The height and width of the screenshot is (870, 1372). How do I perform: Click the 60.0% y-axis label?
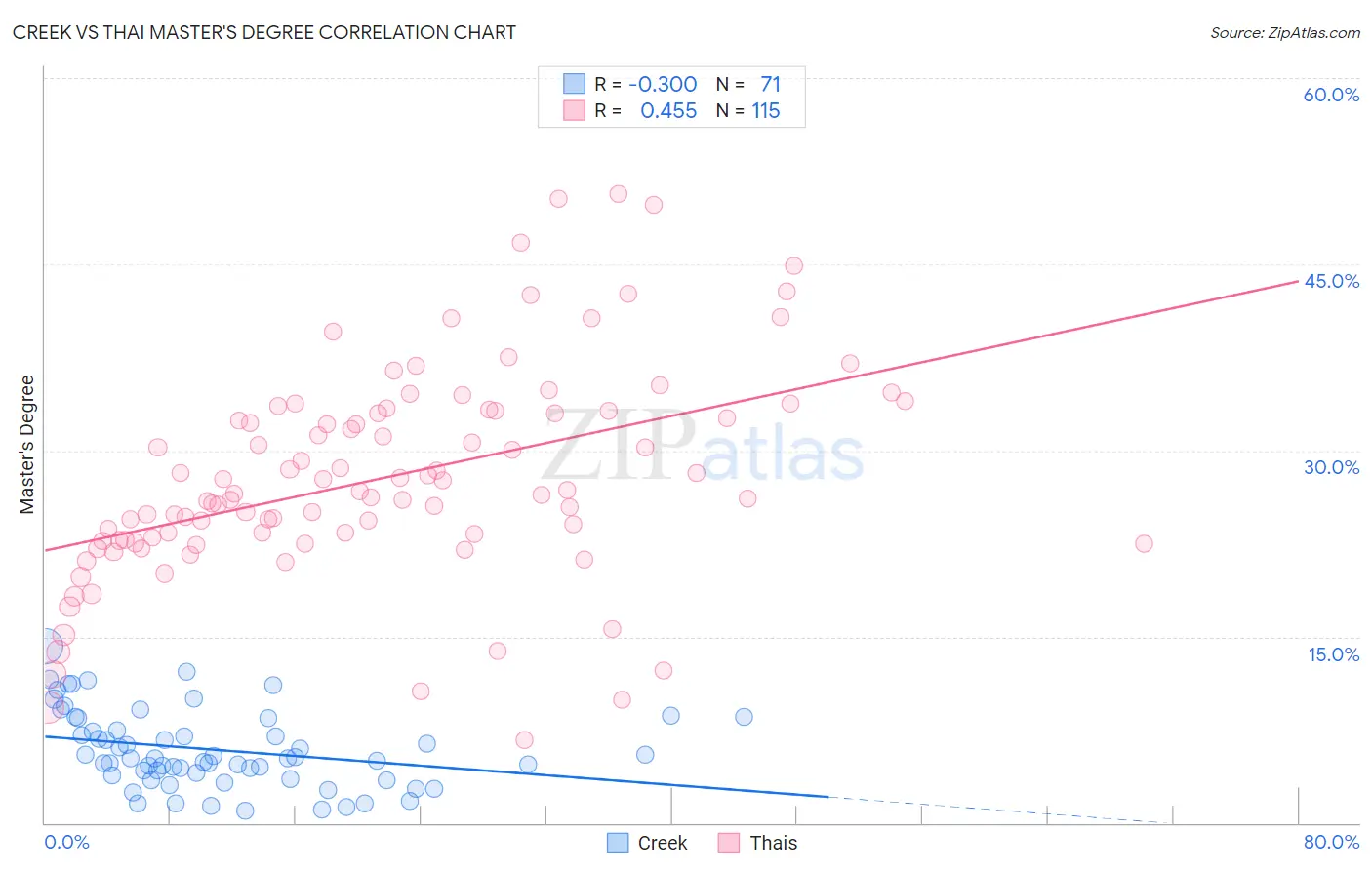click(1331, 95)
